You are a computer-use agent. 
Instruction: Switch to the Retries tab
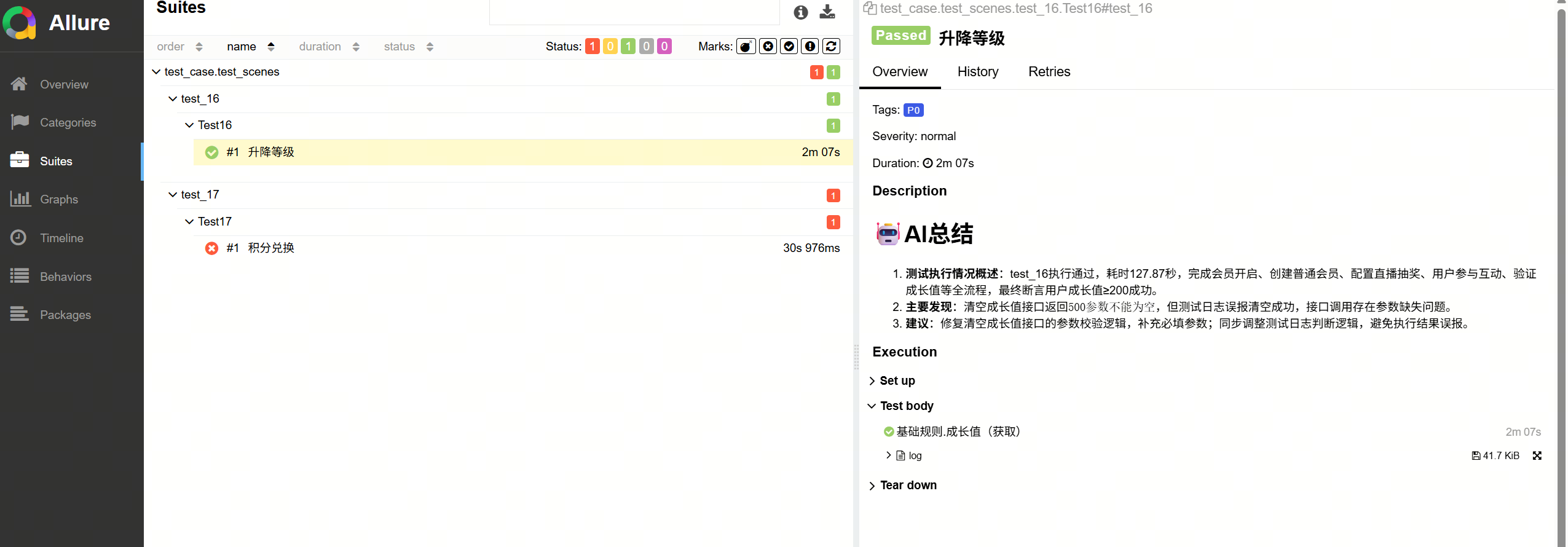(x=1049, y=72)
